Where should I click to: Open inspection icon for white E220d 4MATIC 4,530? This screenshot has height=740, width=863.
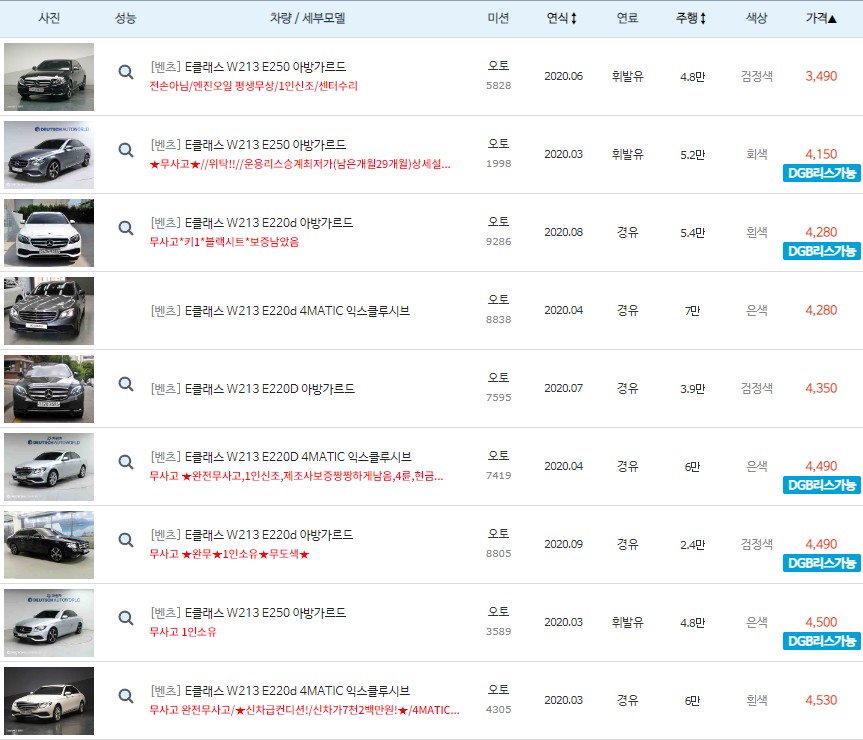(x=125, y=696)
